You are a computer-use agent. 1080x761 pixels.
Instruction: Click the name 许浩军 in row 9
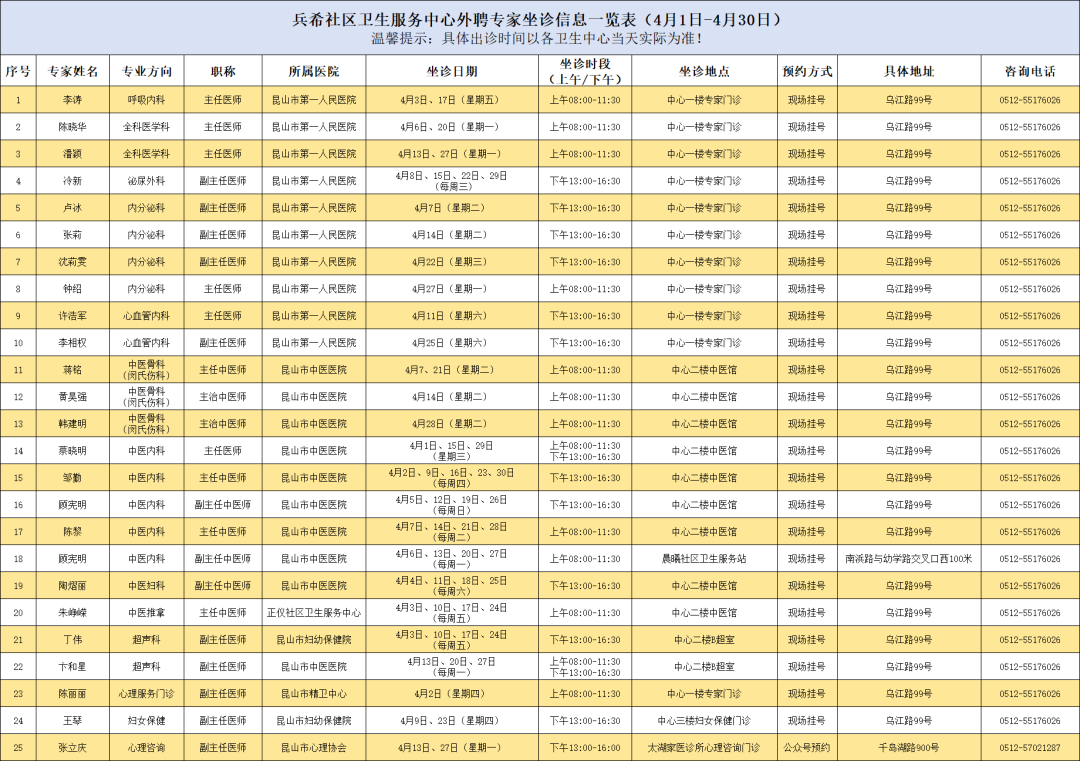pos(73,316)
